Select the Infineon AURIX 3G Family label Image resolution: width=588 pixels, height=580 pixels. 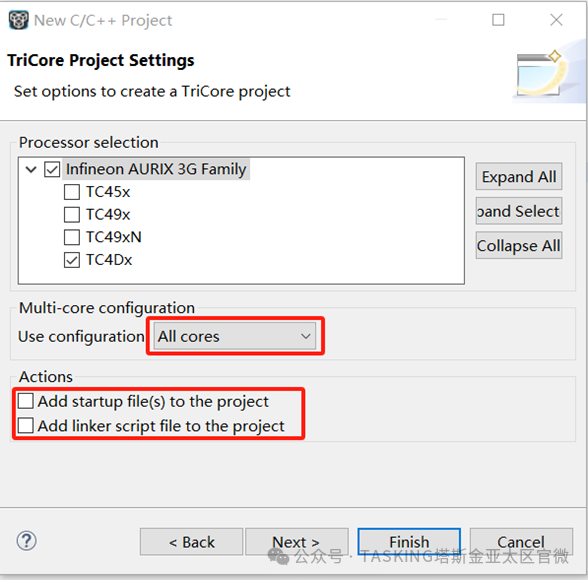pos(156,169)
